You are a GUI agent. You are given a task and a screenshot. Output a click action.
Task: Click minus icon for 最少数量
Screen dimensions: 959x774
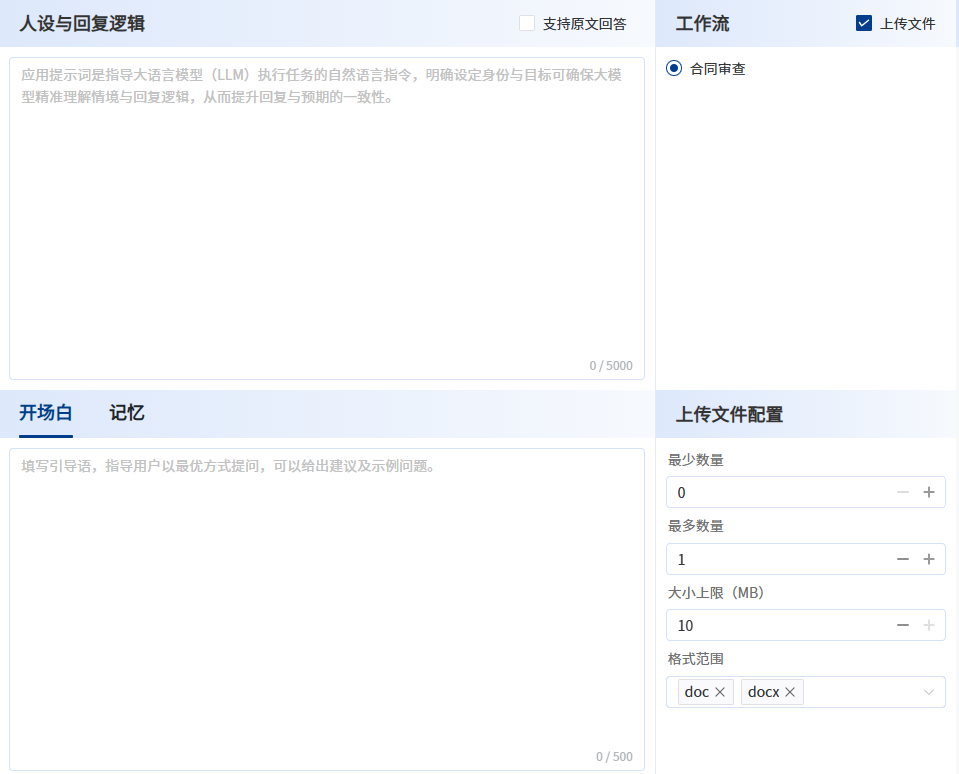coord(902,492)
